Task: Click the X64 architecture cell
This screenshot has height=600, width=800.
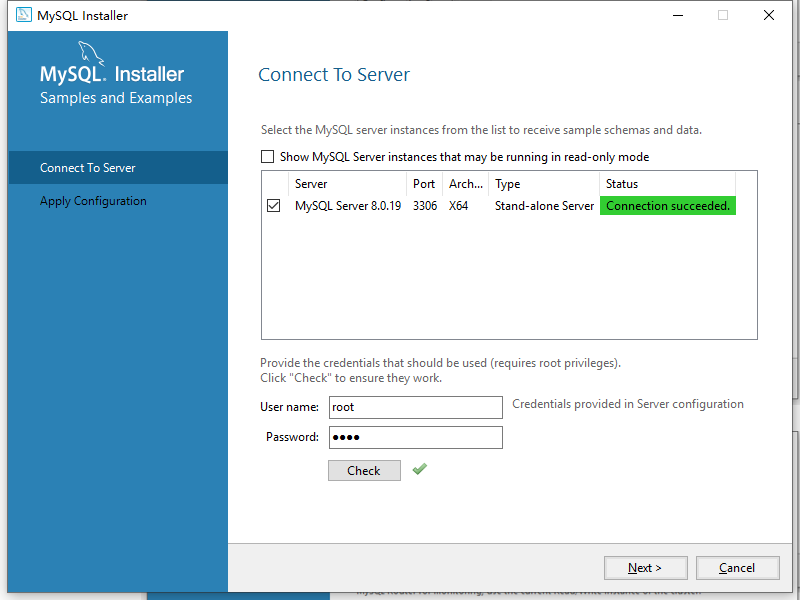Action: 458,206
